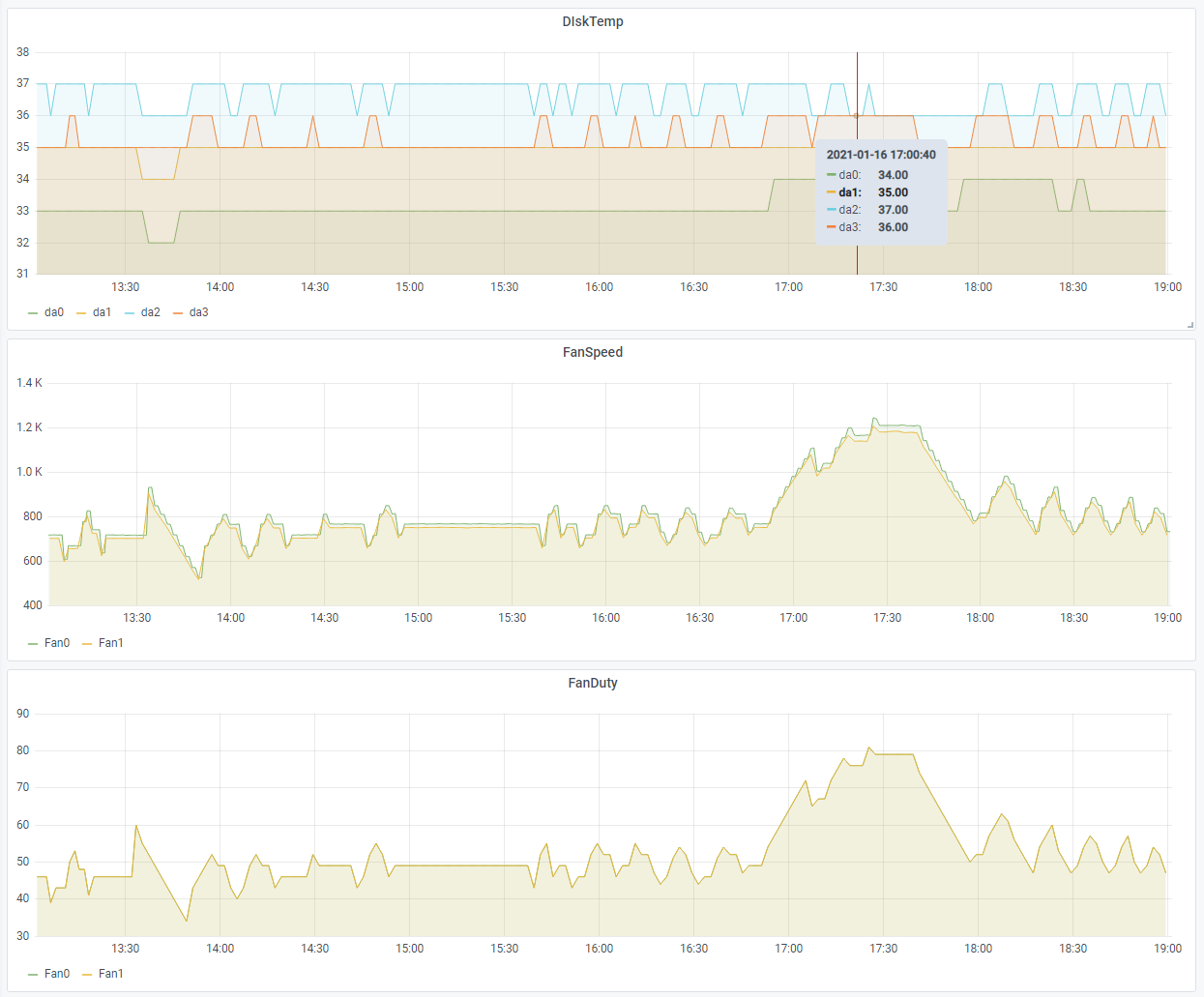Toggle da2 series in DiskTemp legend
Image resolution: width=1204 pixels, height=997 pixels.
(x=150, y=312)
